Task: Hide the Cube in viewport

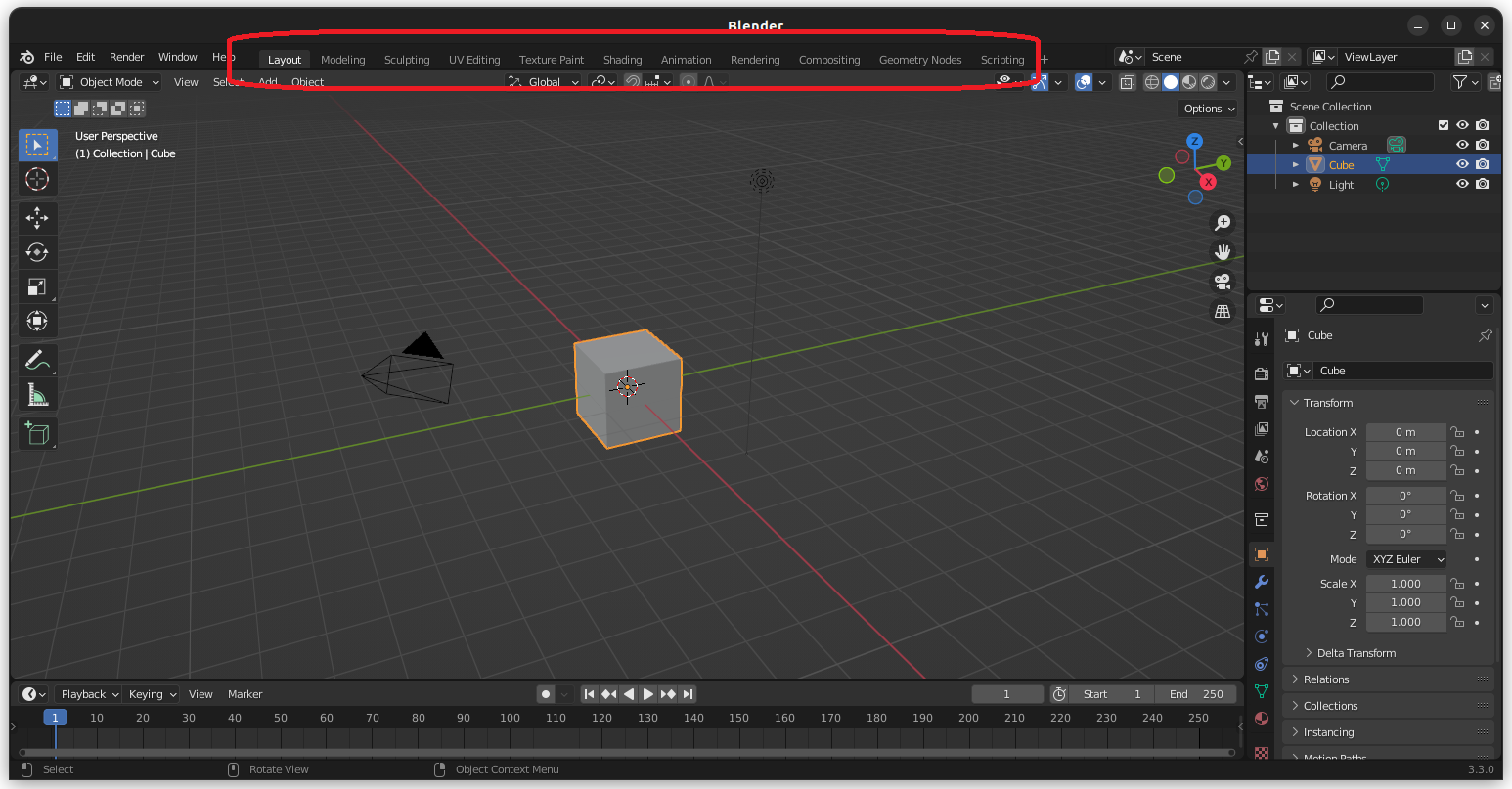Action: (x=1462, y=164)
